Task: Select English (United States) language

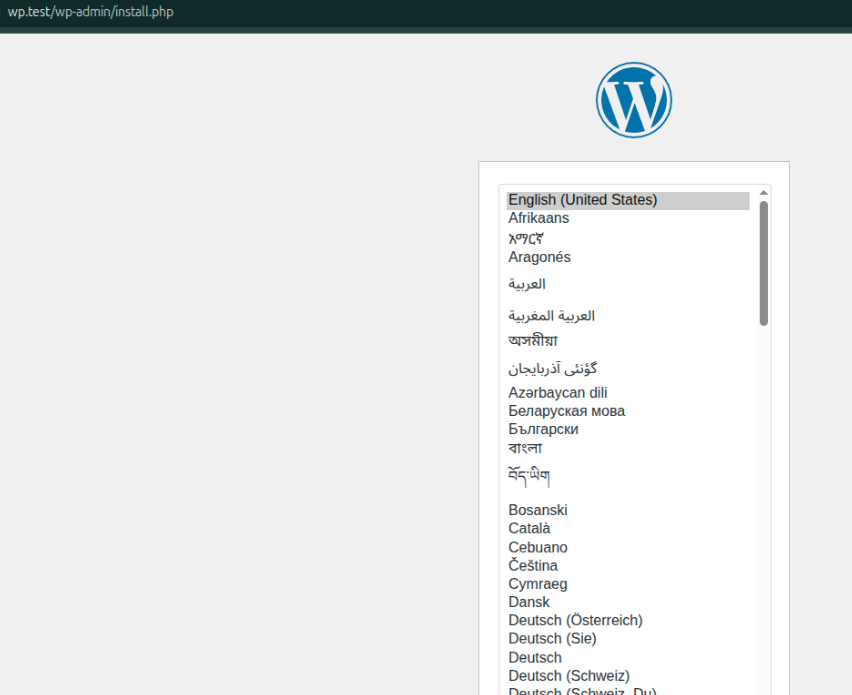Action: [582, 200]
